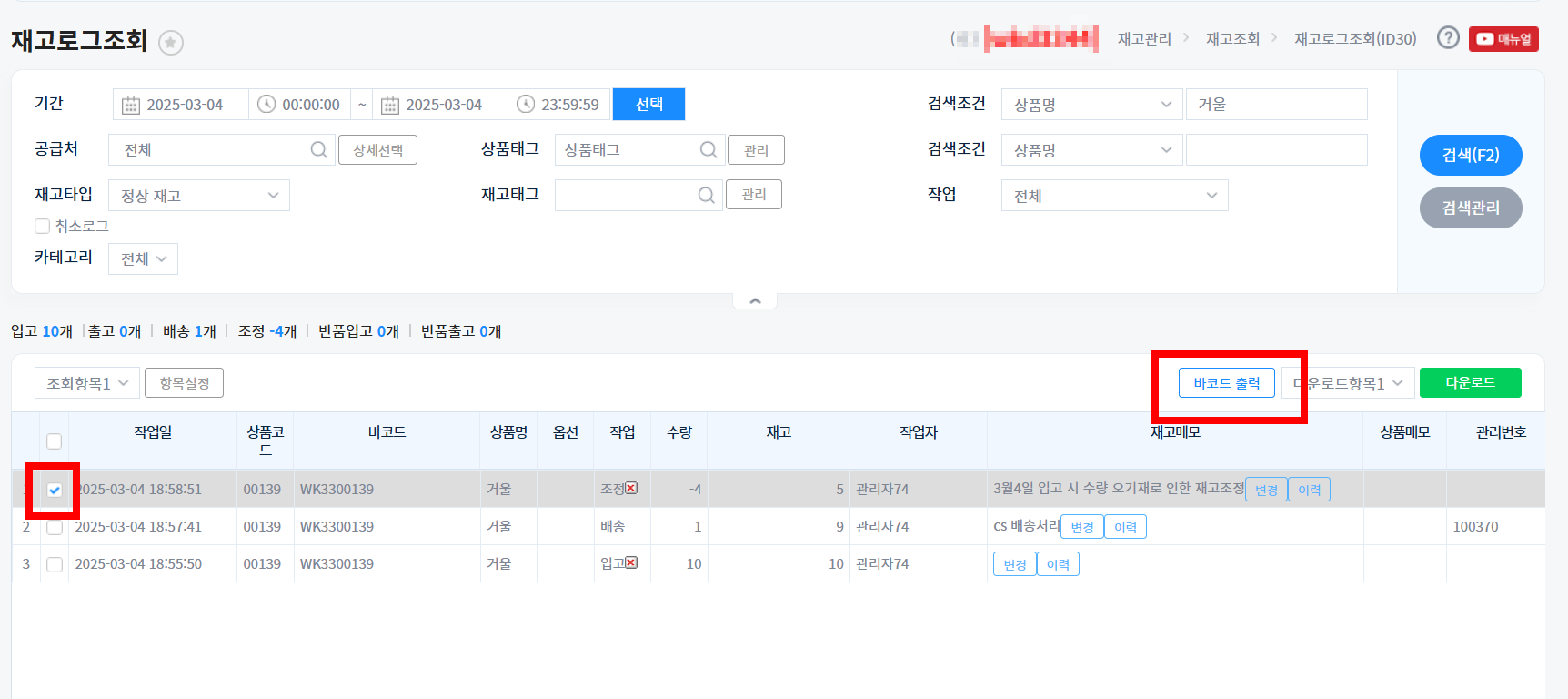Navigate to 재고조회 breadcrumb item
1568x699 pixels.
pos(1232,39)
